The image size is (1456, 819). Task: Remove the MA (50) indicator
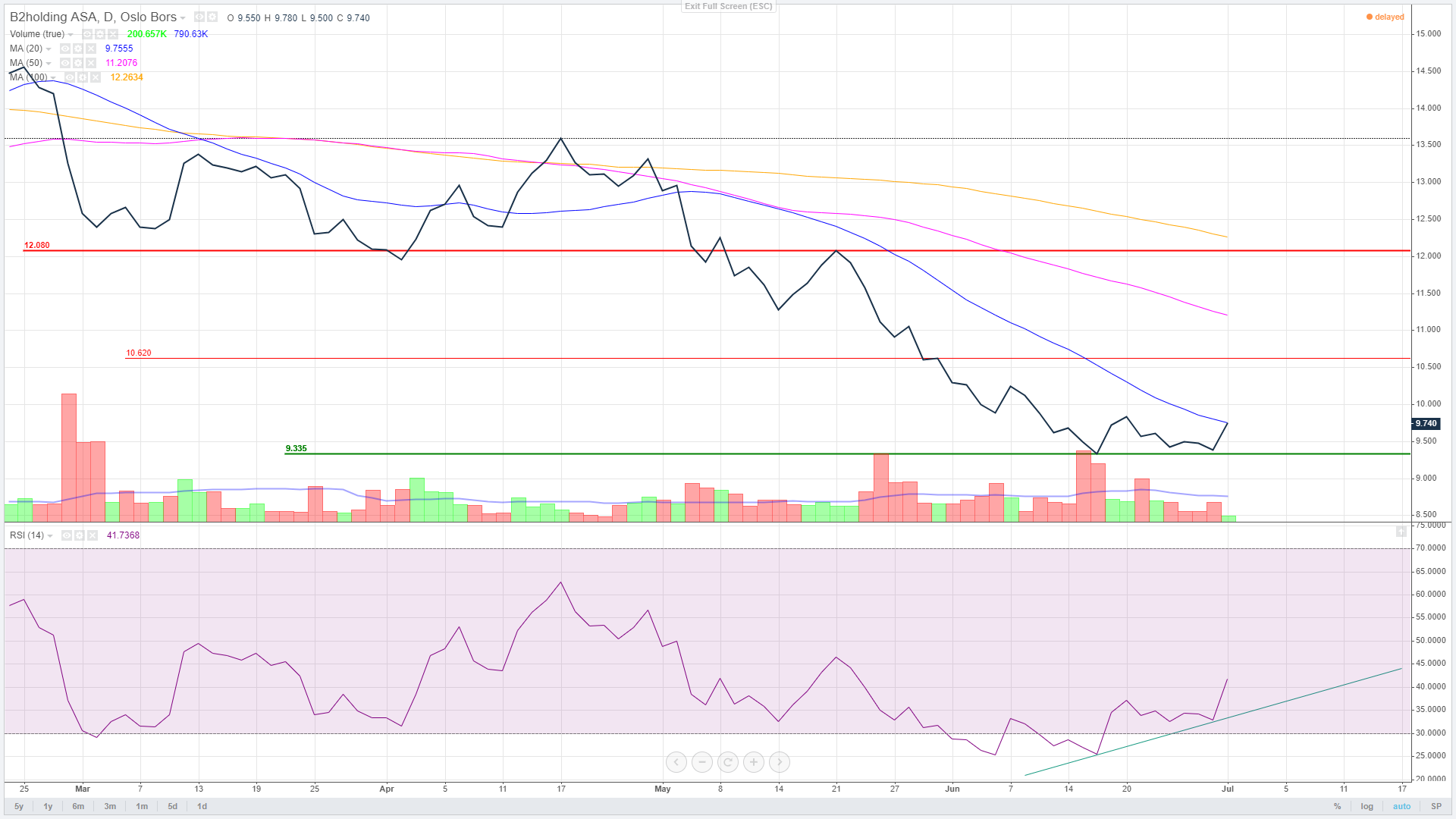91,63
